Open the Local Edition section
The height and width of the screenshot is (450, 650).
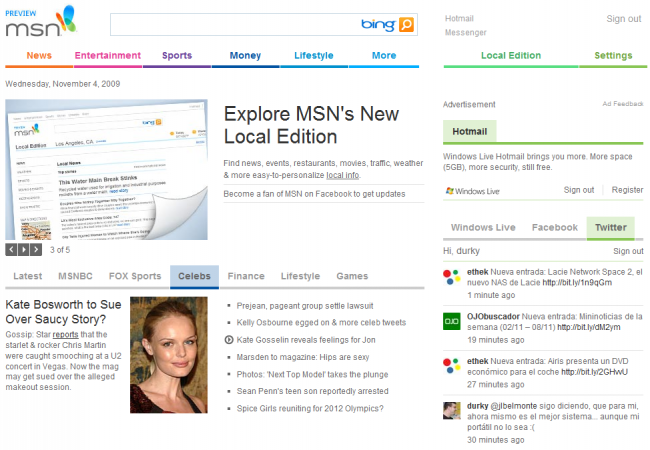coord(511,56)
